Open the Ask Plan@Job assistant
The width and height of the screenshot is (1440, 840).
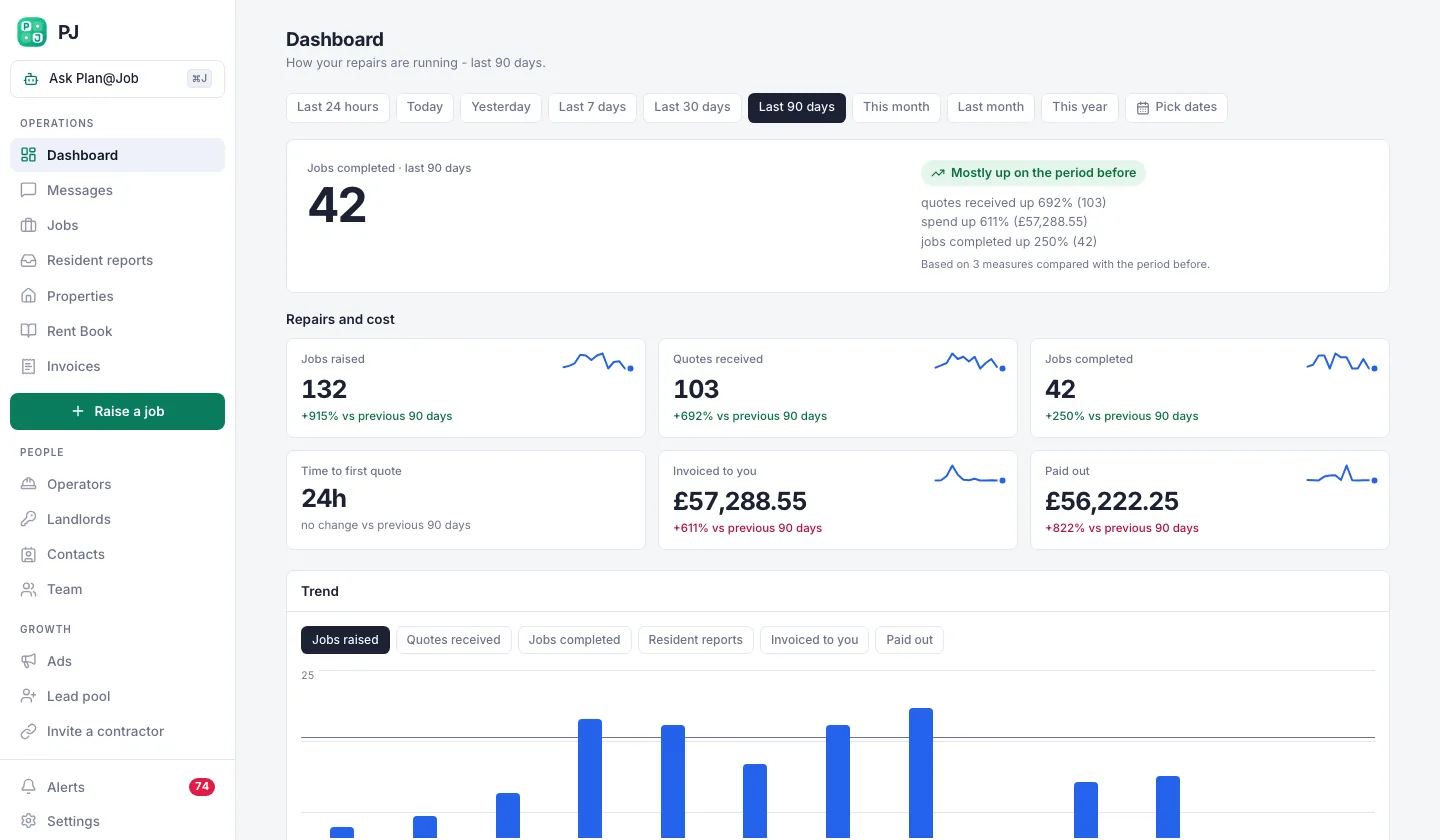[117, 79]
